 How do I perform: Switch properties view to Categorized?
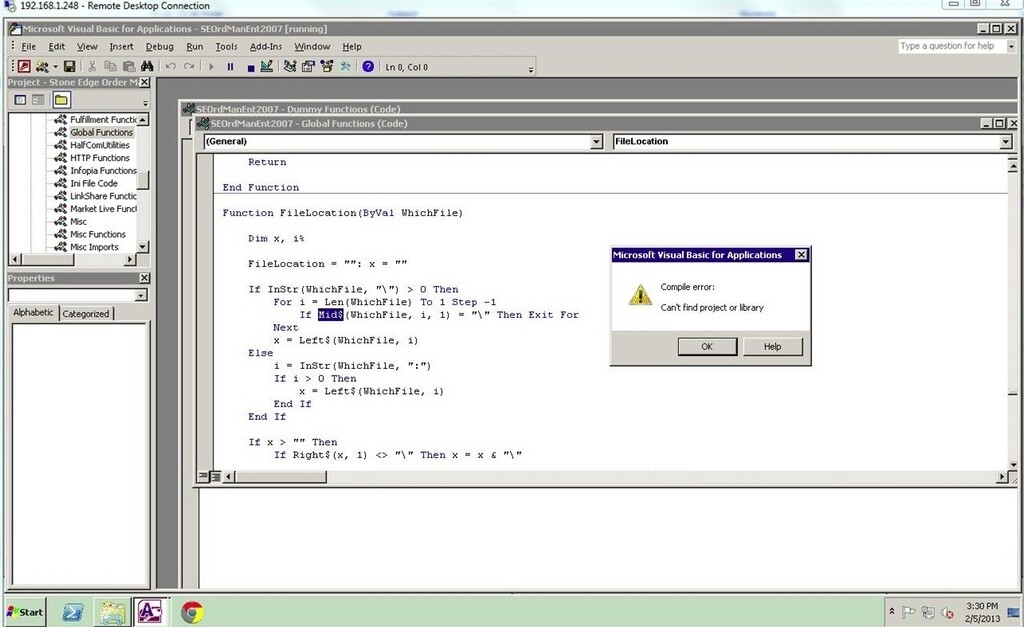[x=86, y=312]
